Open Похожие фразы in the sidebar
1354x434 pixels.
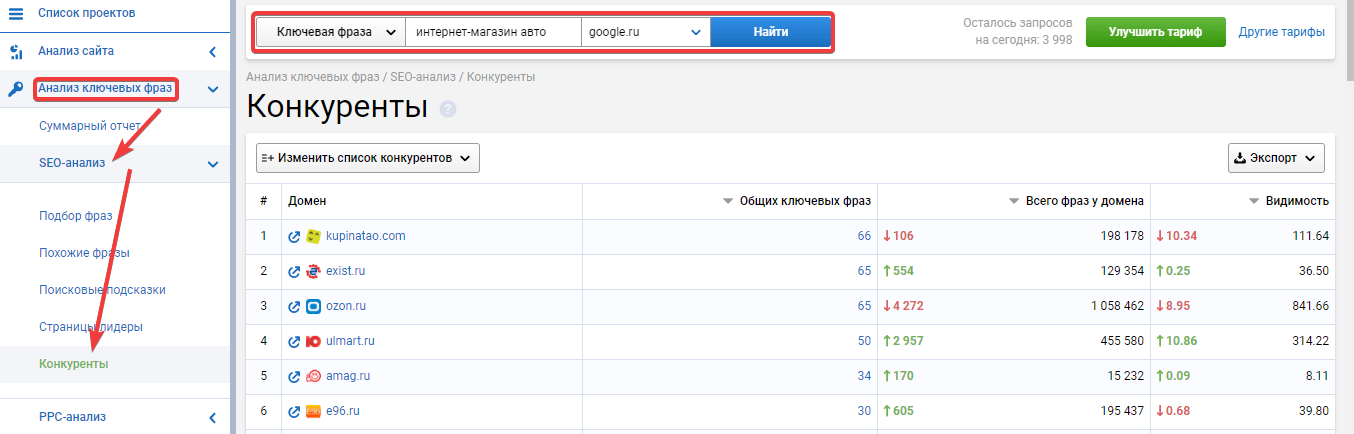coord(84,253)
